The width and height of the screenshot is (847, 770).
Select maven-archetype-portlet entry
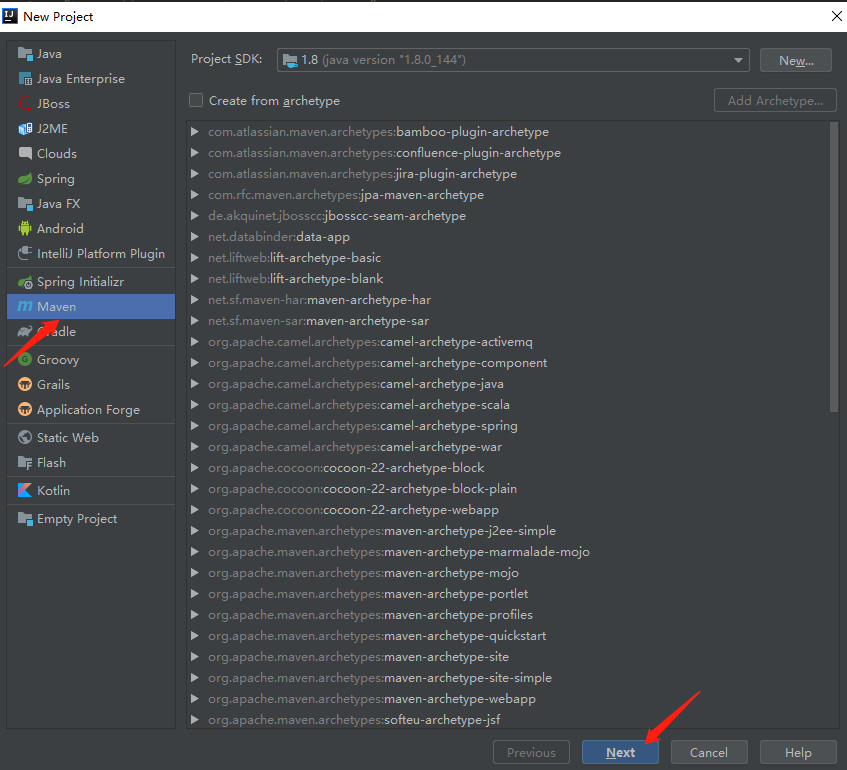click(x=368, y=593)
